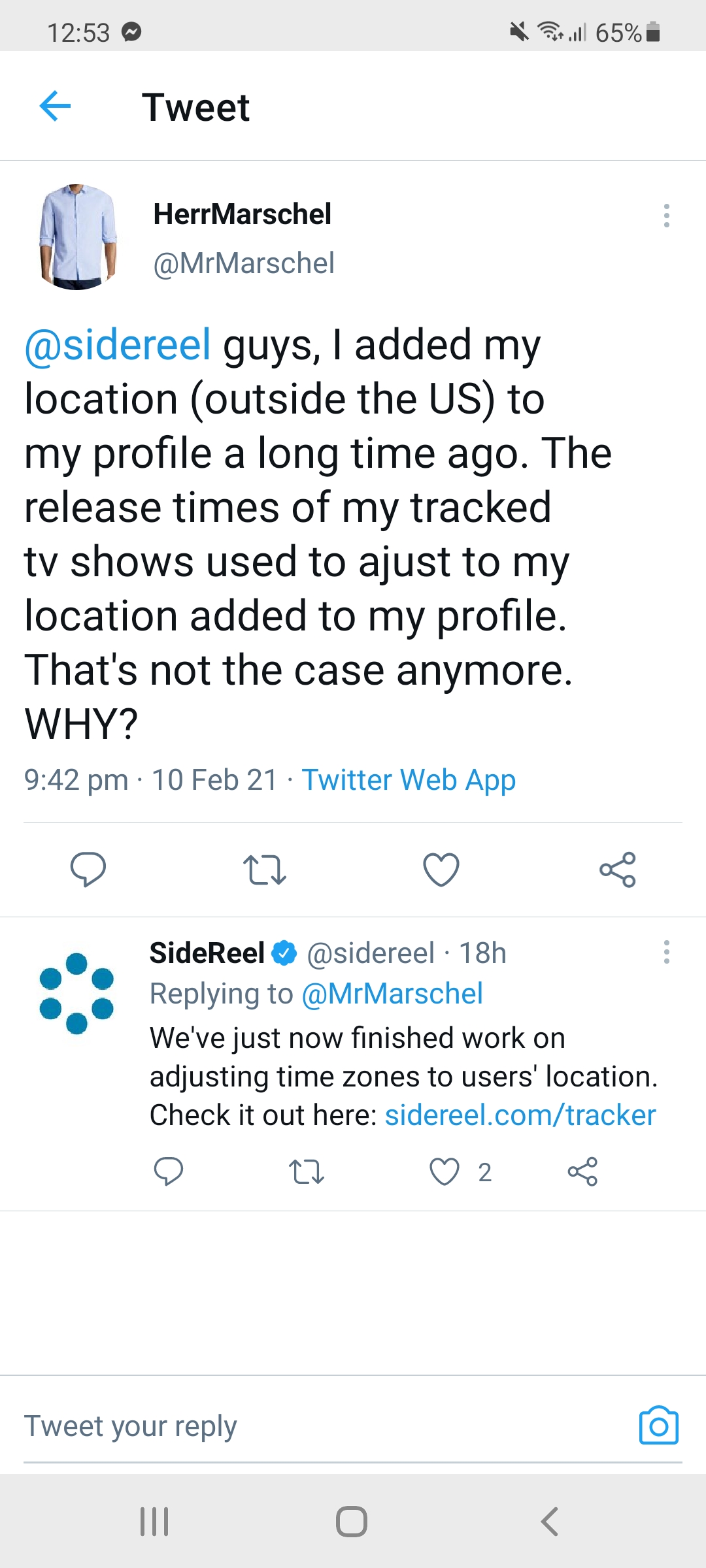Open camera to attach a photo
This screenshot has height=1568, width=706.
click(x=659, y=1426)
